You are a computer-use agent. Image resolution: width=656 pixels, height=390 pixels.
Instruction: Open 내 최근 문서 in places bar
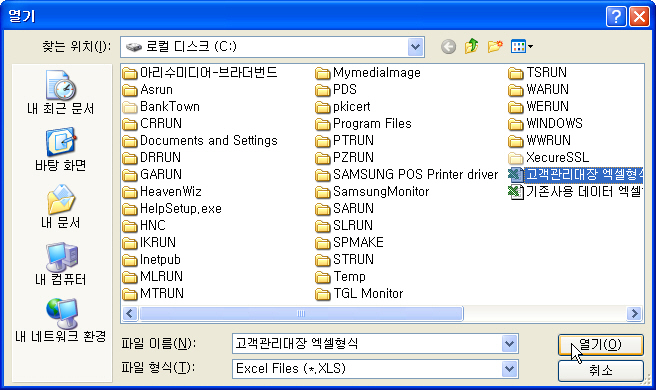click(x=61, y=92)
